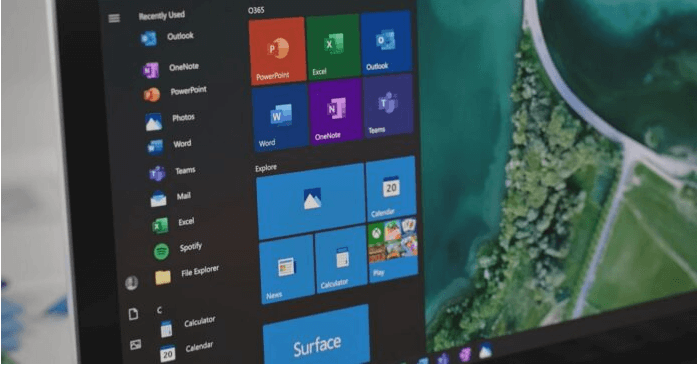
Task: Click the Surface tile
Action: tap(316, 335)
